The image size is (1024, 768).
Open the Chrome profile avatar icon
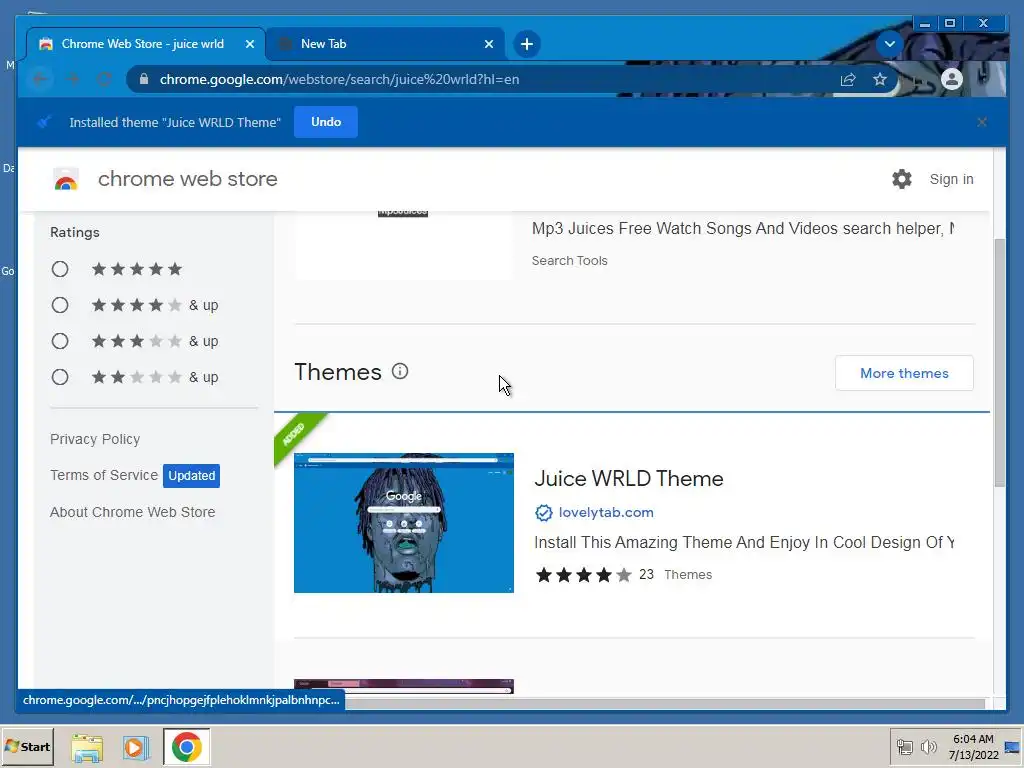pos(952,79)
